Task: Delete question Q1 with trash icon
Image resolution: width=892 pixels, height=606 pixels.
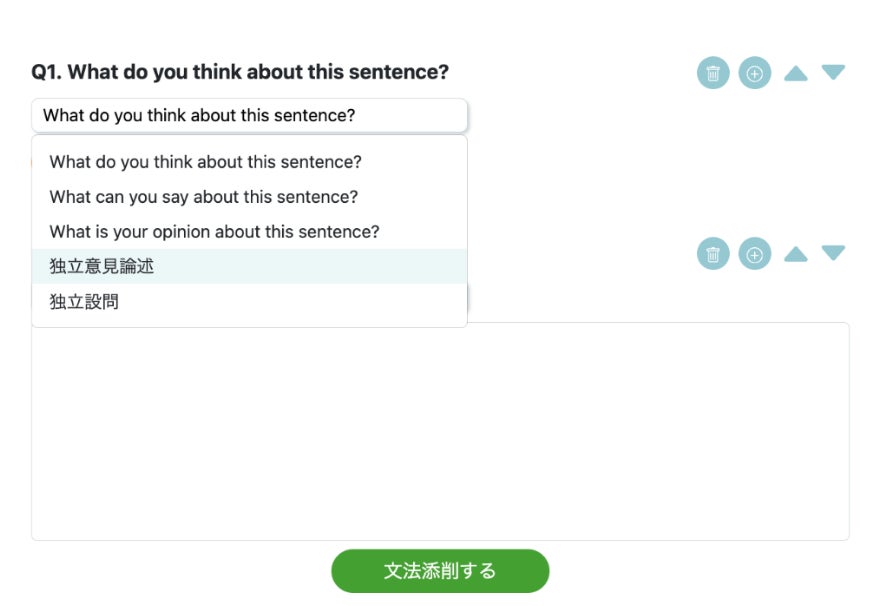Action: [713, 73]
